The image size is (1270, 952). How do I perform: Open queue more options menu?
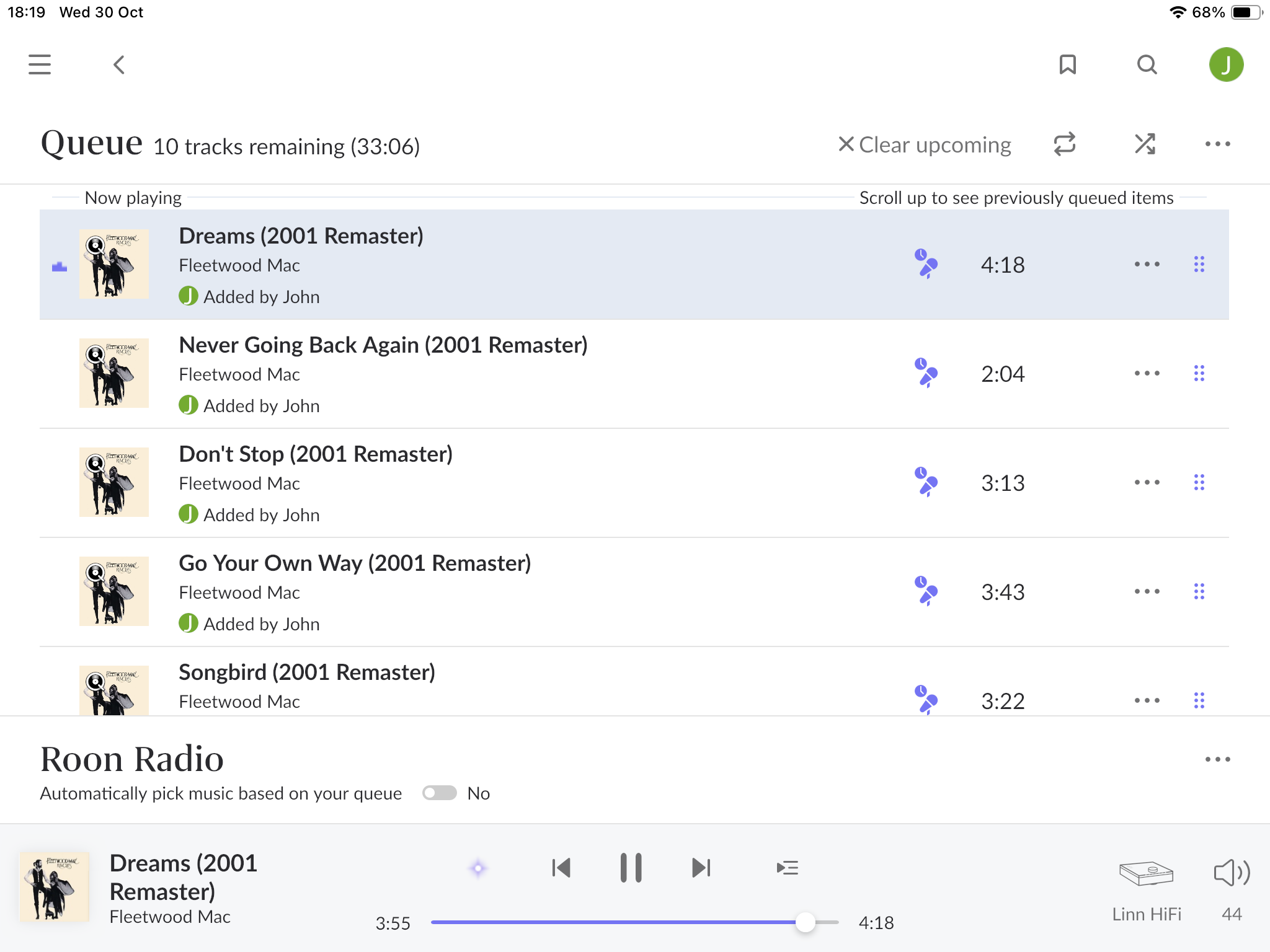[1217, 144]
